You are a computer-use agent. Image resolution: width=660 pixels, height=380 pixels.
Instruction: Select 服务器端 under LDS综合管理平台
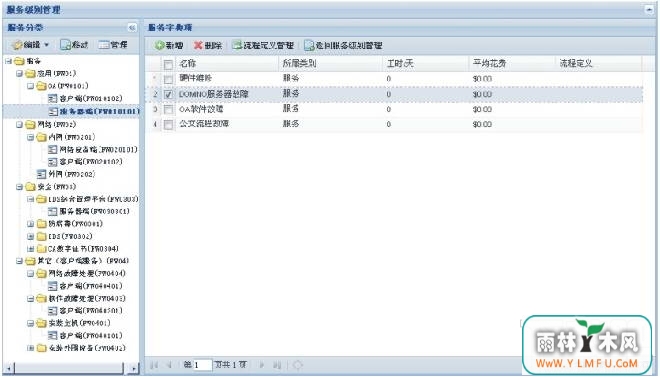94,211
